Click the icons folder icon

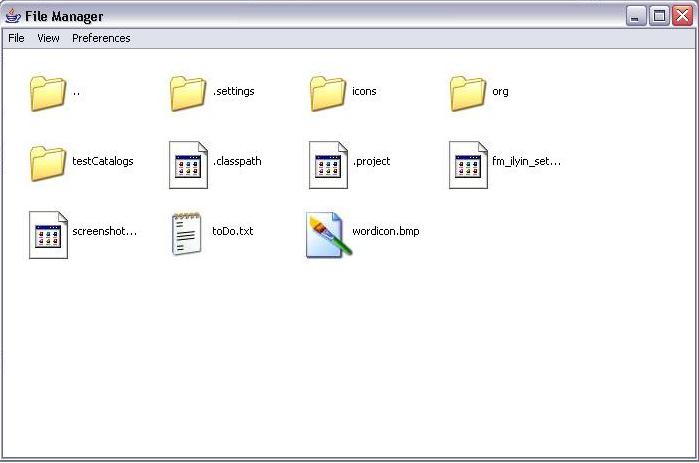[x=328, y=93]
